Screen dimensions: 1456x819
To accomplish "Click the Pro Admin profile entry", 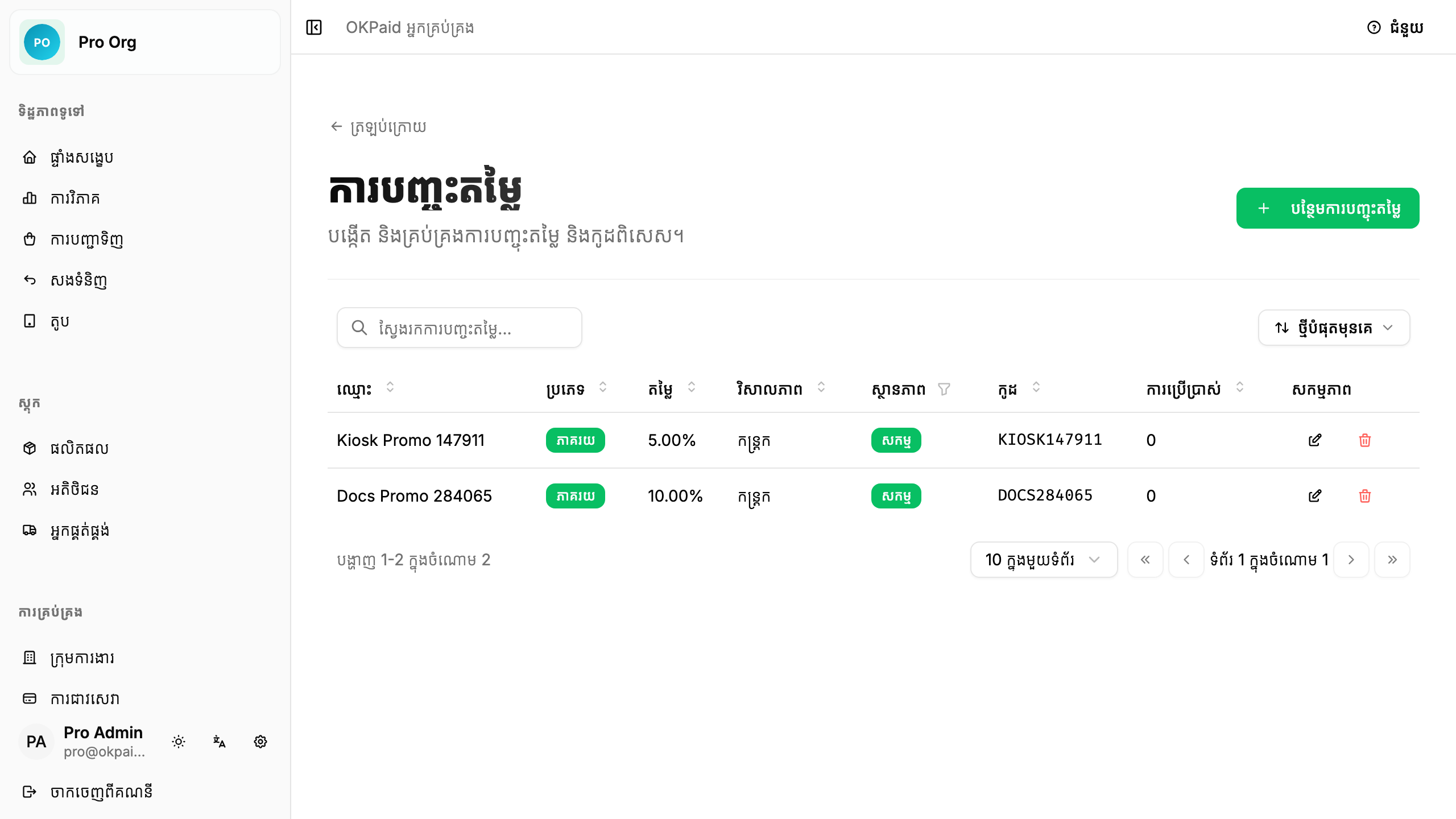I will [x=83, y=742].
